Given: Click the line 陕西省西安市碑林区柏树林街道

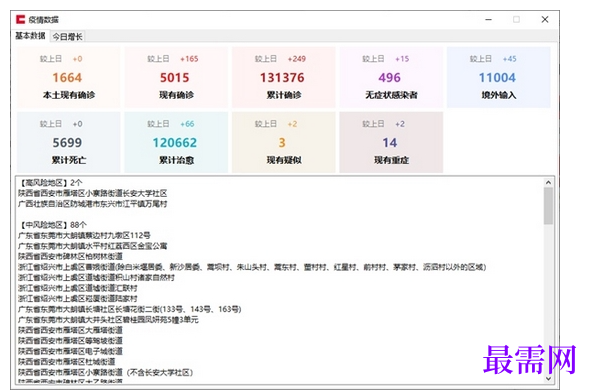Looking at the screenshot, I should coord(70,256).
